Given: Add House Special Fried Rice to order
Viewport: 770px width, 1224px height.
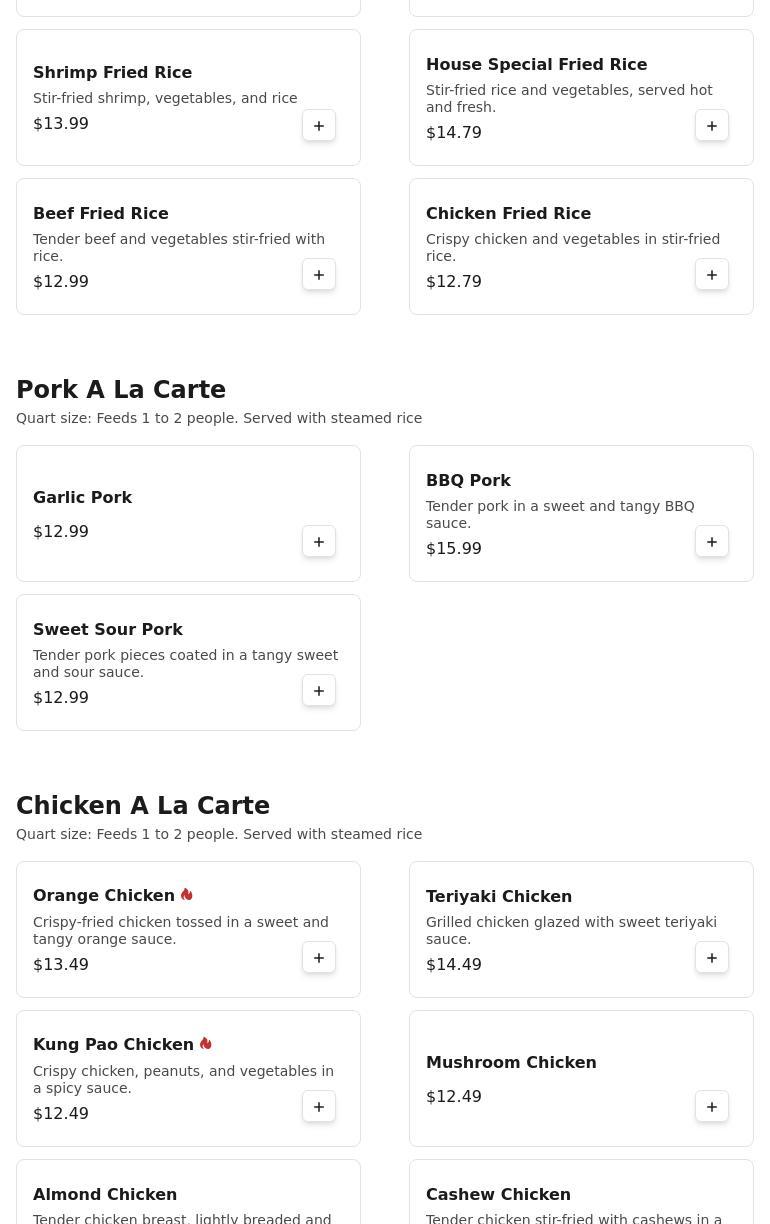Looking at the screenshot, I should [x=712, y=126].
